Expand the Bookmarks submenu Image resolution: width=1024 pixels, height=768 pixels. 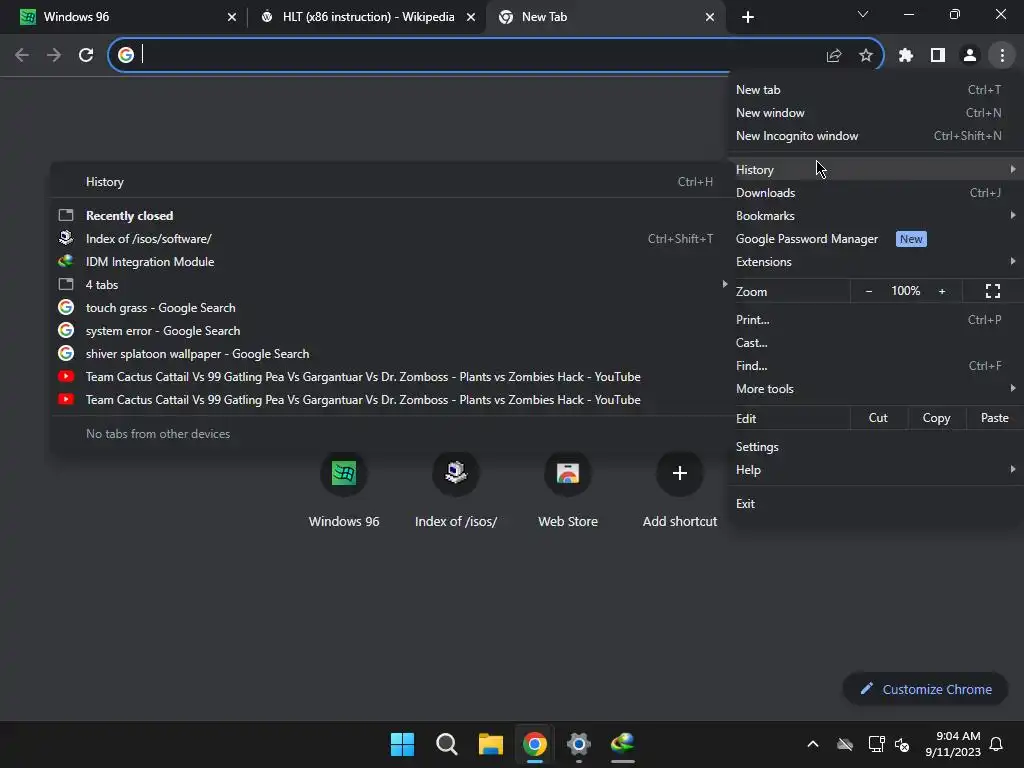[x=875, y=216]
